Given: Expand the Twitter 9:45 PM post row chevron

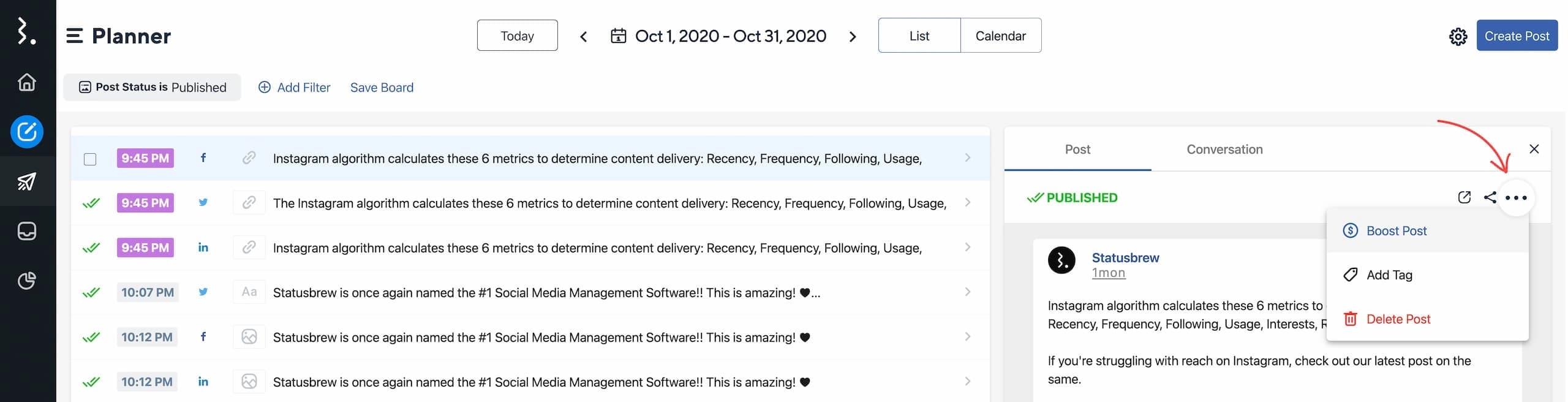Looking at the screenshot, I should pyautogui.click(x=968, y=203).
